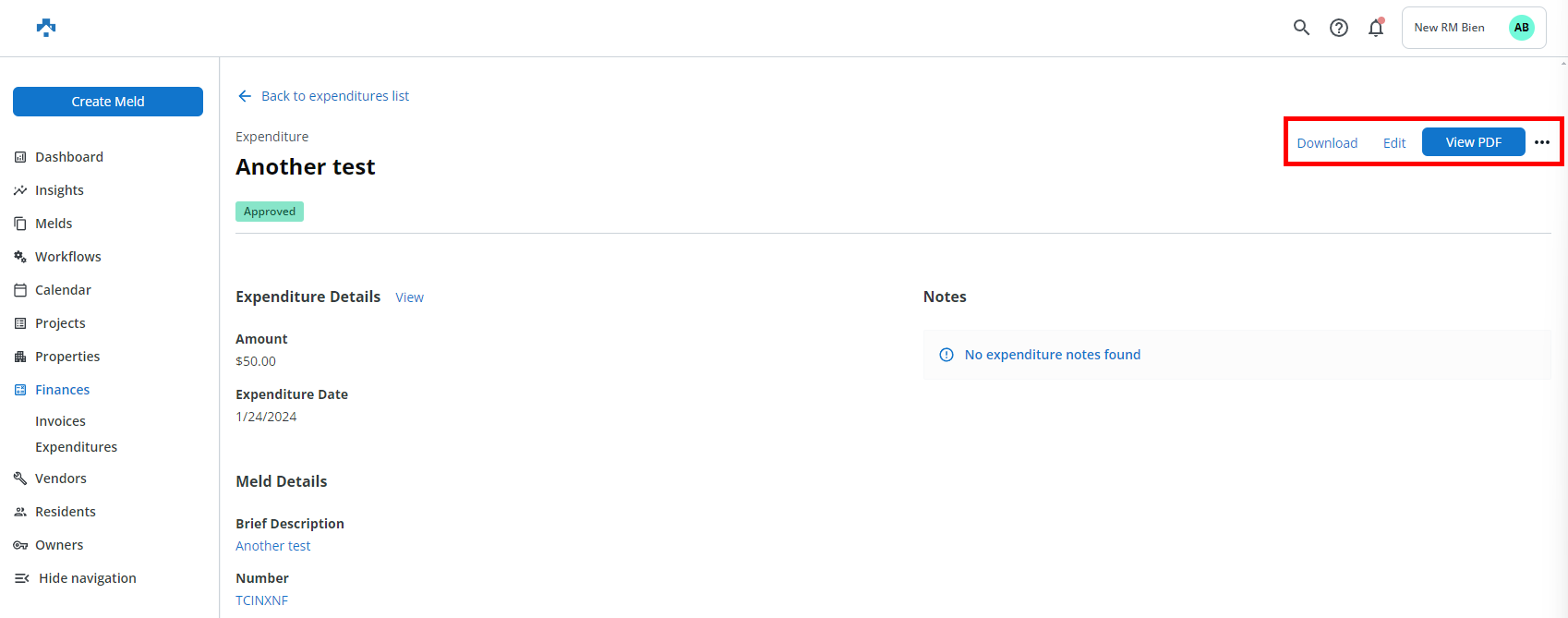Open Expenditures in sidebar
Viewport: 1568px width, 618px height.
(76, 447)
